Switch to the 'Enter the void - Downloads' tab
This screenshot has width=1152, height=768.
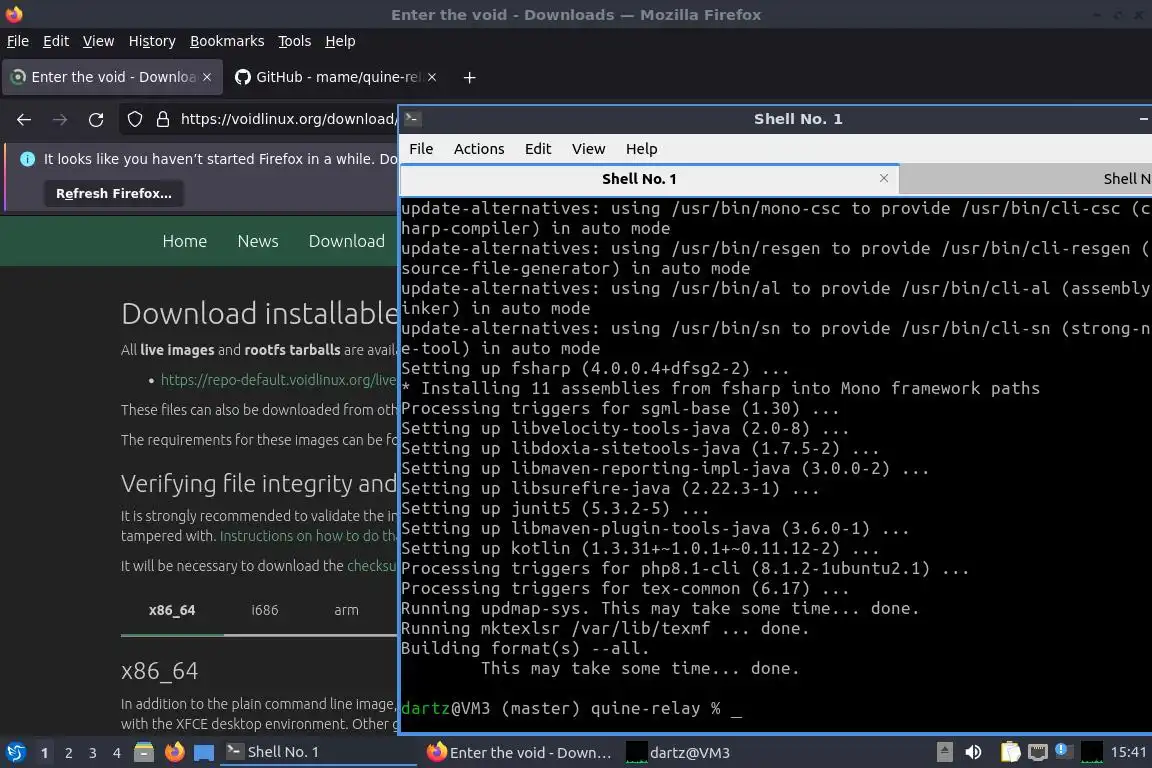tap(112, 77)
